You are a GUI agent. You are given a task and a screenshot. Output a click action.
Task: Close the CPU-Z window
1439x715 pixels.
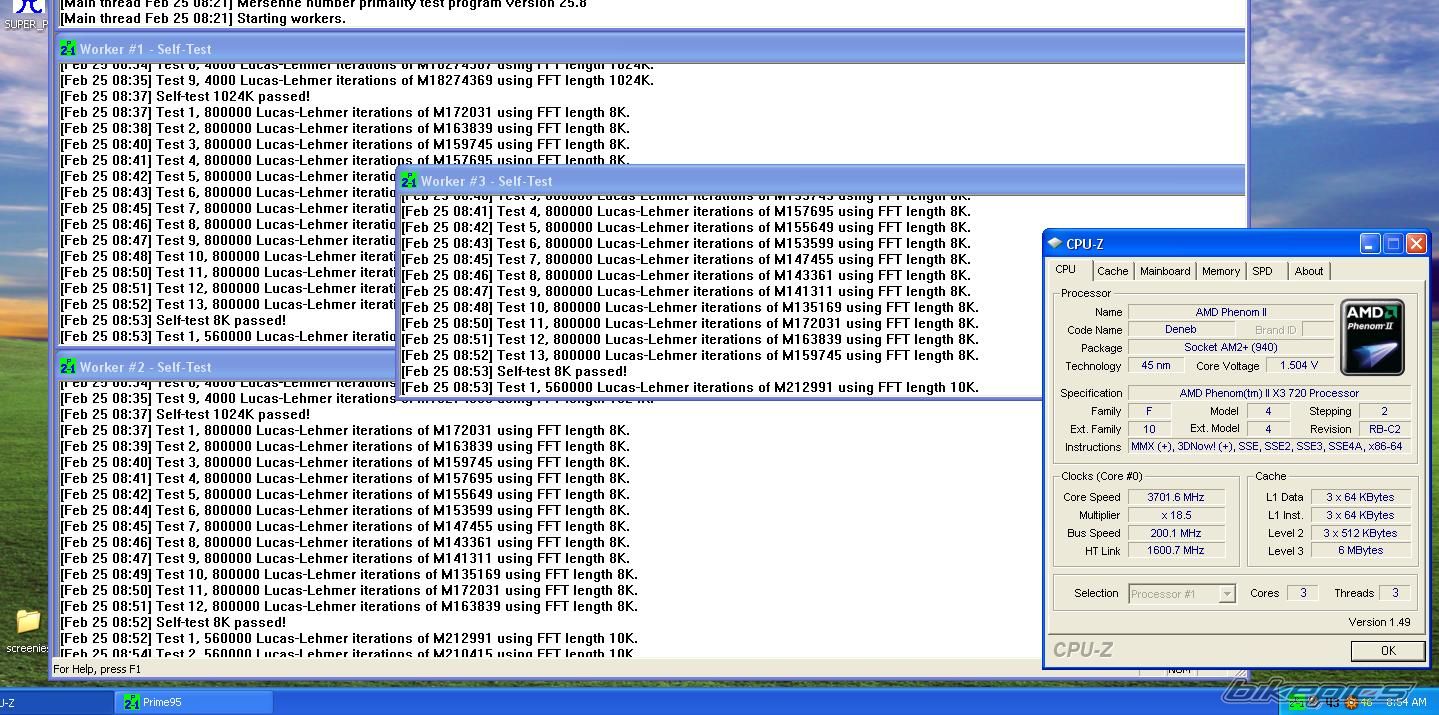coord(1416,243)
